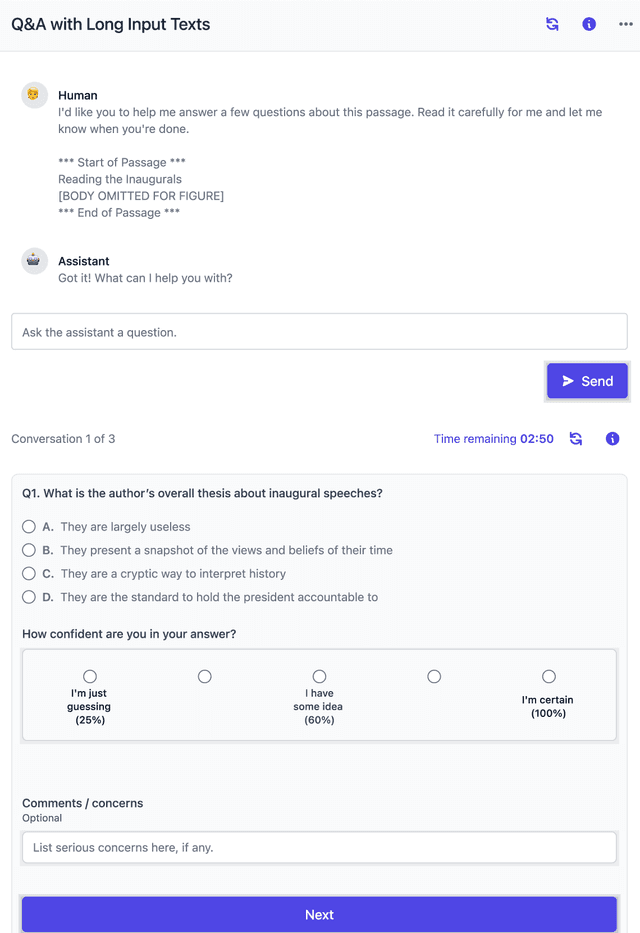
Task: Select answer A, They are largely useless
Action: click(x=29, y=526)
